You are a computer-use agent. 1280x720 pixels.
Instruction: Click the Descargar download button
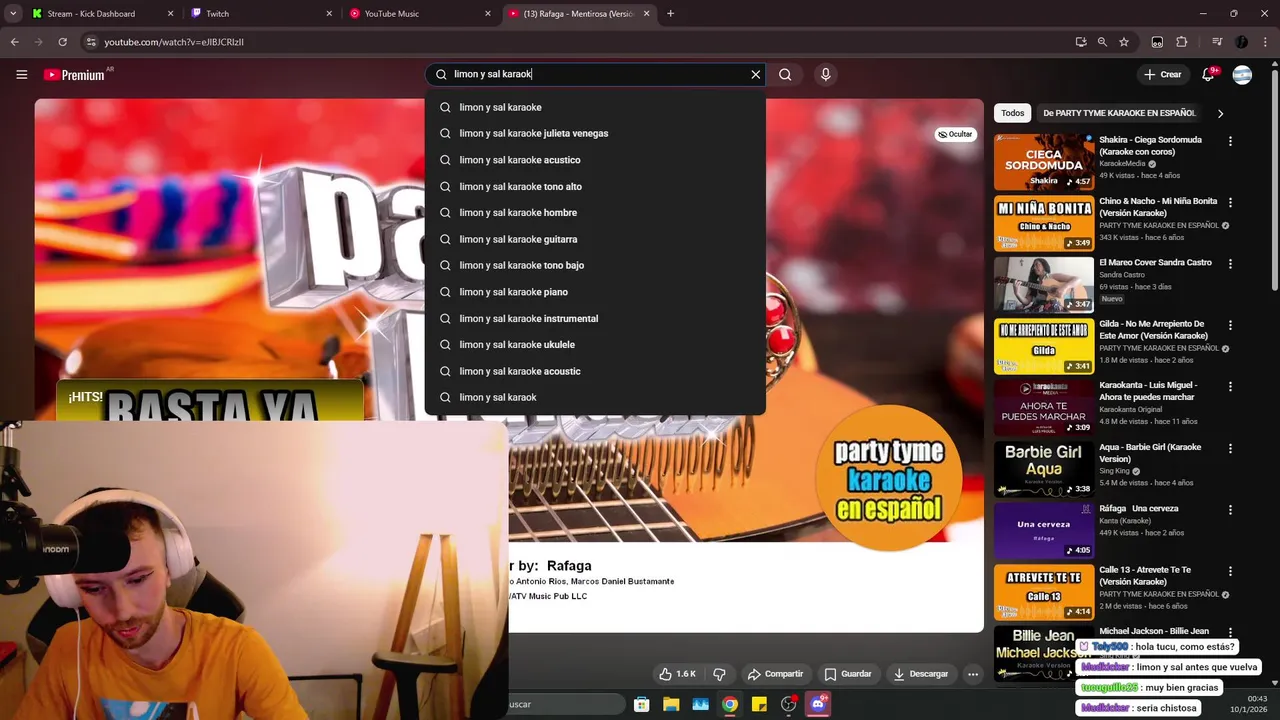point(920,674)
